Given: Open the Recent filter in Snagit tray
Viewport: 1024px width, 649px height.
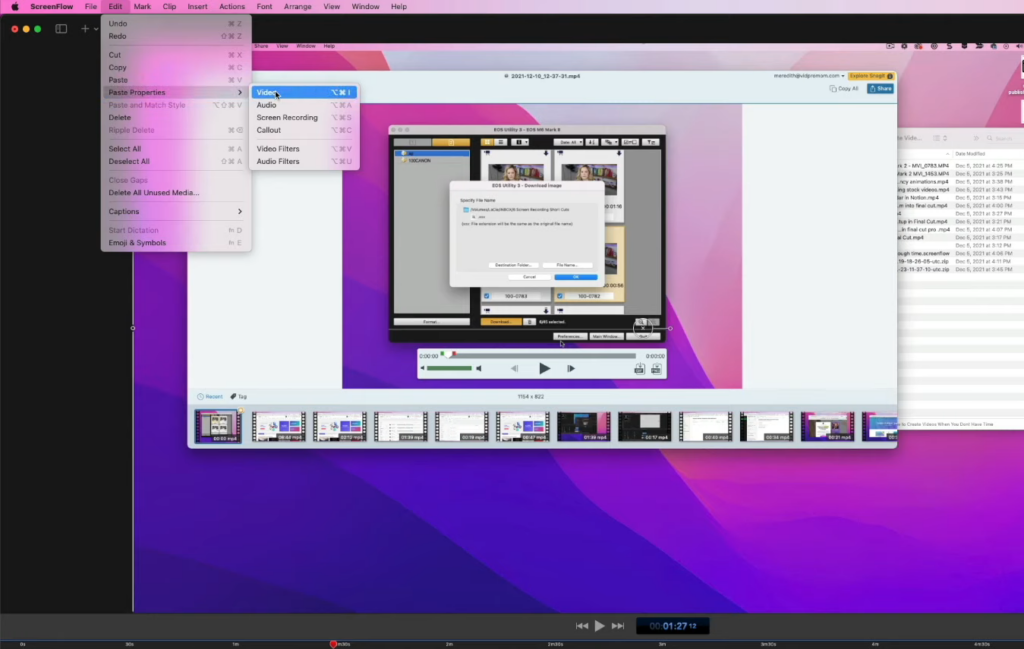Looking at the screenshot, I should tap(210, 396).
